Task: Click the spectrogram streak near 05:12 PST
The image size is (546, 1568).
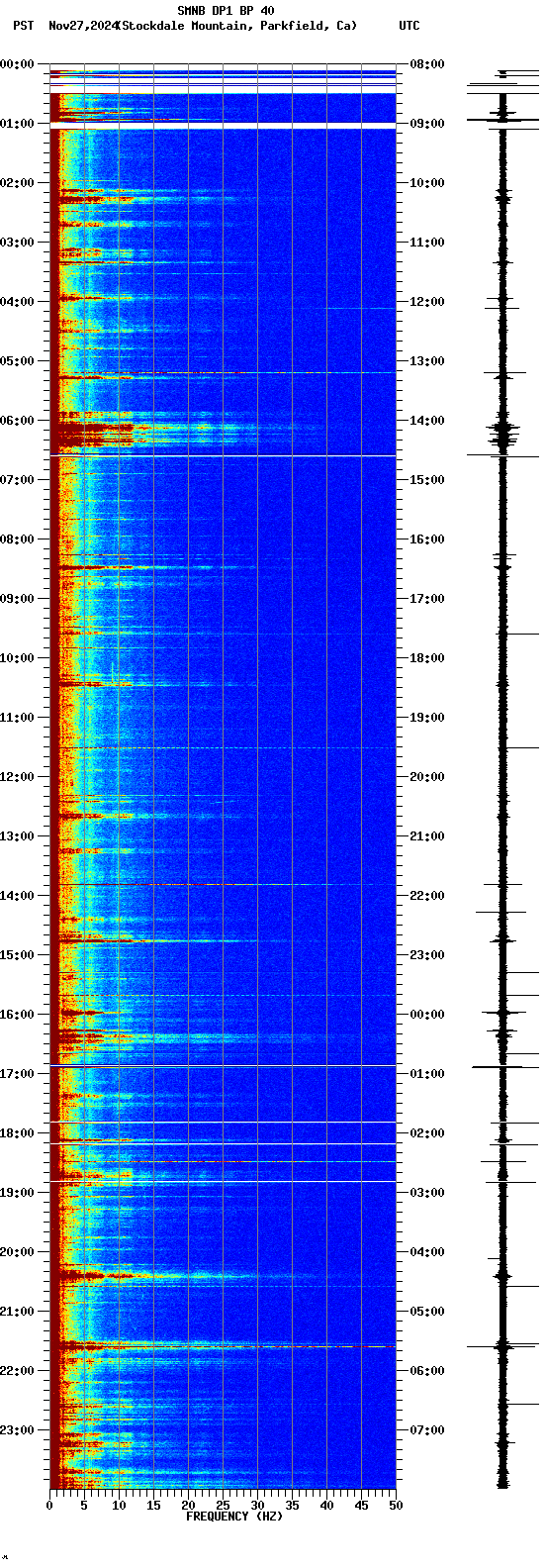Action: (x=223, y=373)
